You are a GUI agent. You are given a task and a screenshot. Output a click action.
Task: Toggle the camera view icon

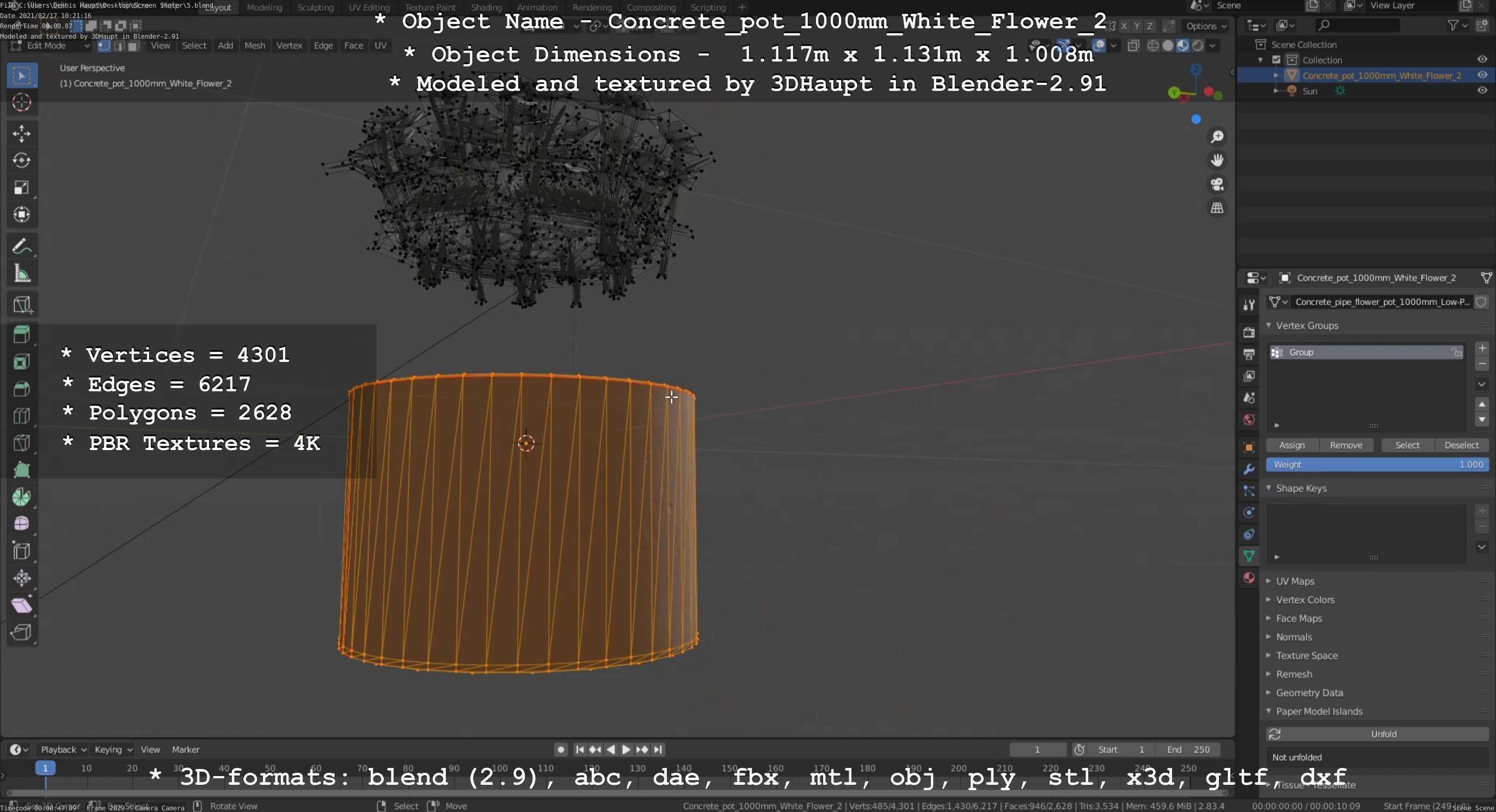1217,184
